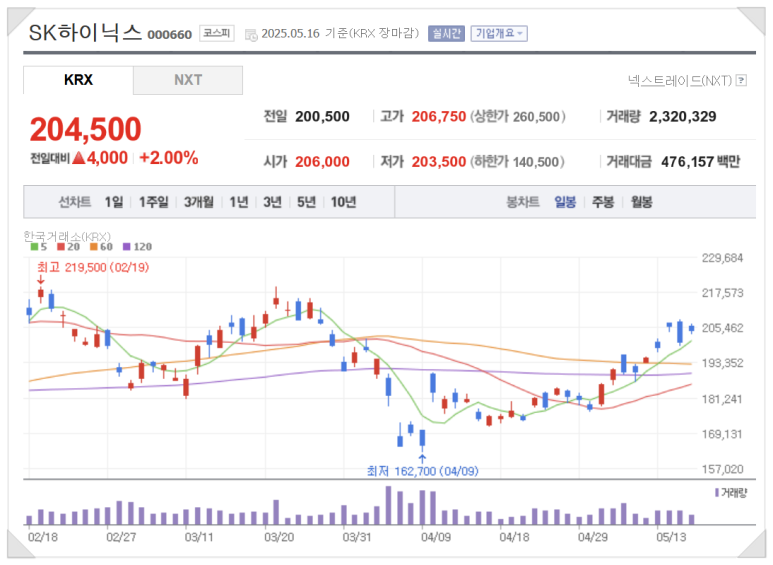Click the 코스피 market badge
Viewport: 773px width, 565px height.
216,33
